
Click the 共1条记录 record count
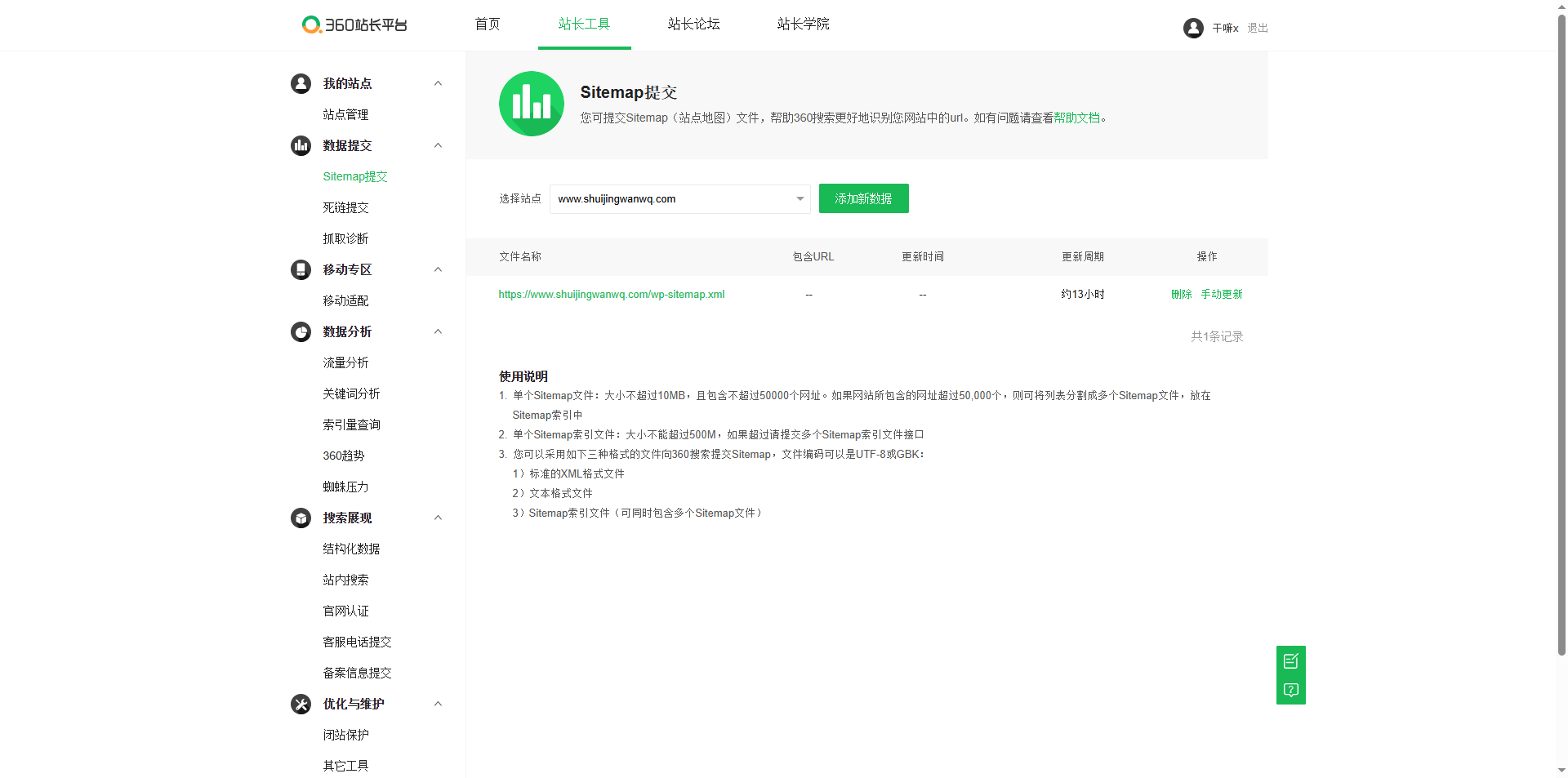[x=1217, y=336]
